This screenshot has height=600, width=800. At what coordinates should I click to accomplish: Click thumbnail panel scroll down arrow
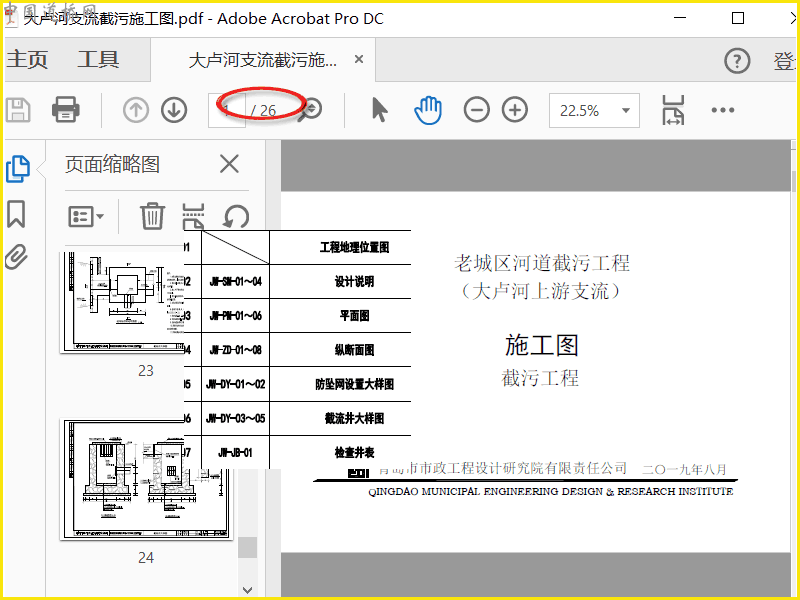point(247,590)
